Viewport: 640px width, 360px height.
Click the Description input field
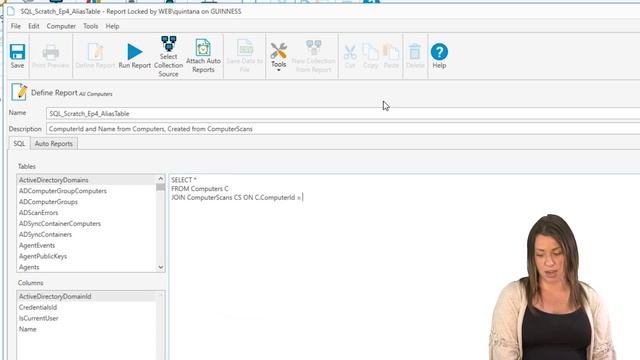(343, 129)
